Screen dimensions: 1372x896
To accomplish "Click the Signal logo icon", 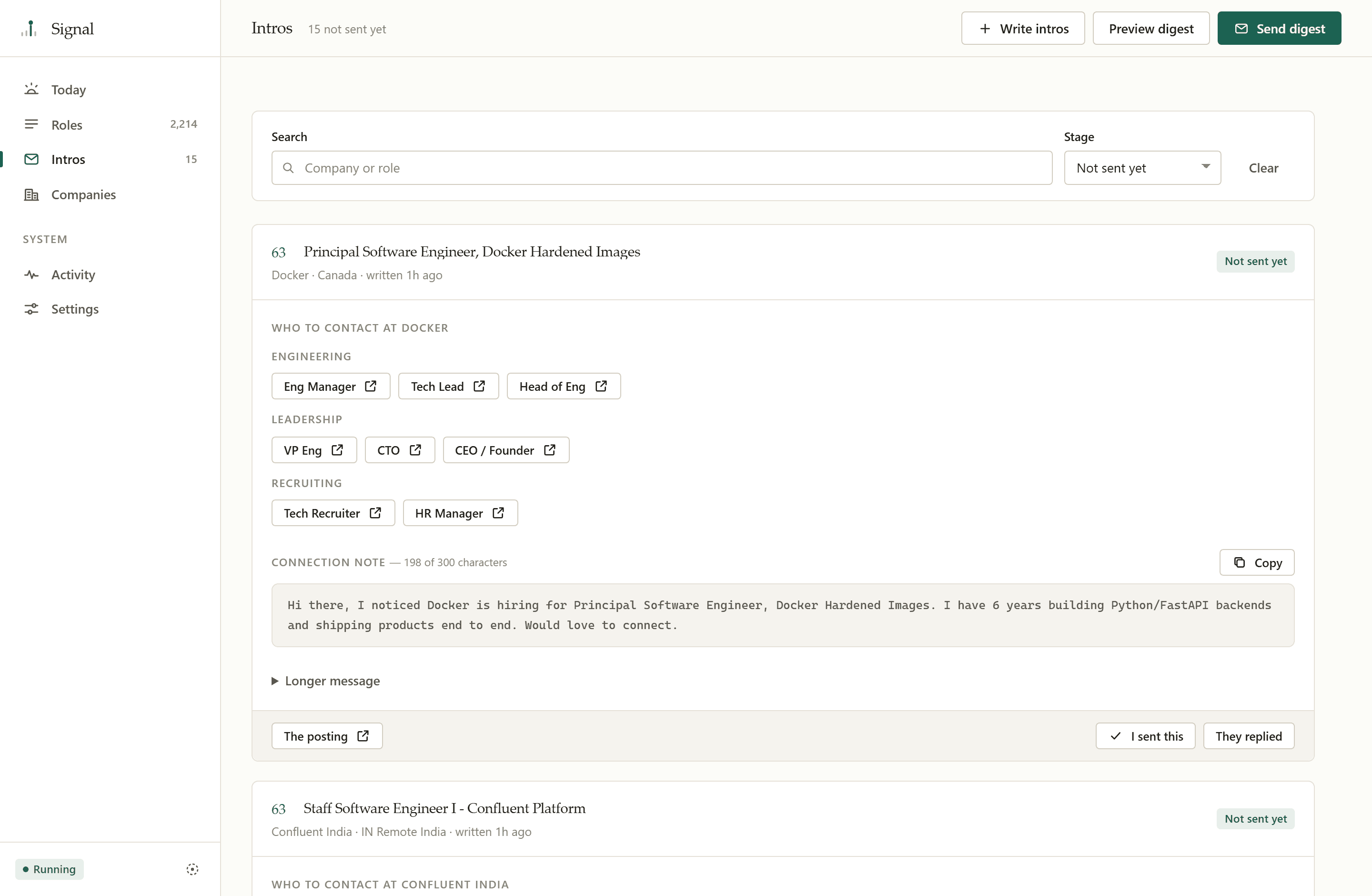I will [29, 28].
